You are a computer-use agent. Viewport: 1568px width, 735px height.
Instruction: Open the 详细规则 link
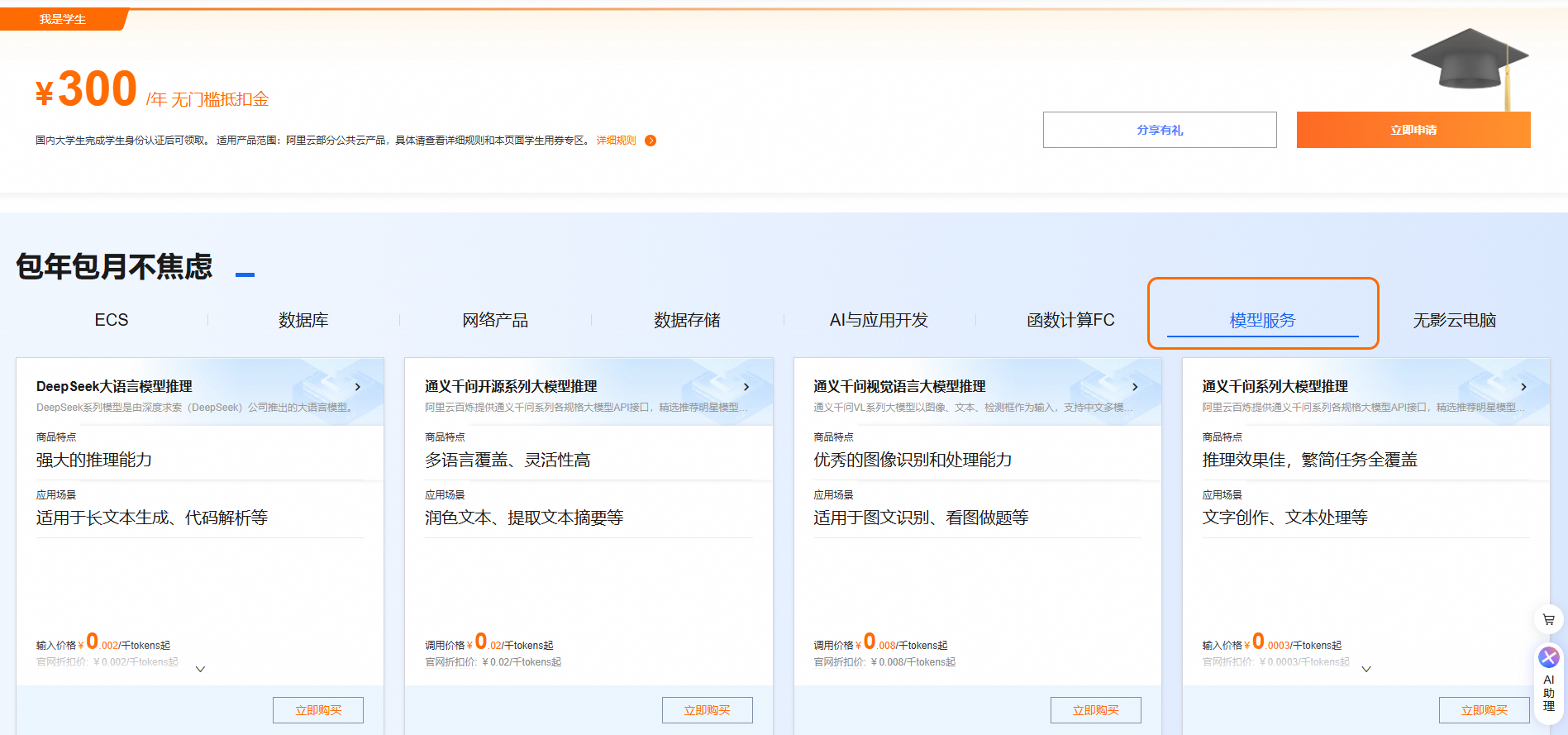coord(617,141)
